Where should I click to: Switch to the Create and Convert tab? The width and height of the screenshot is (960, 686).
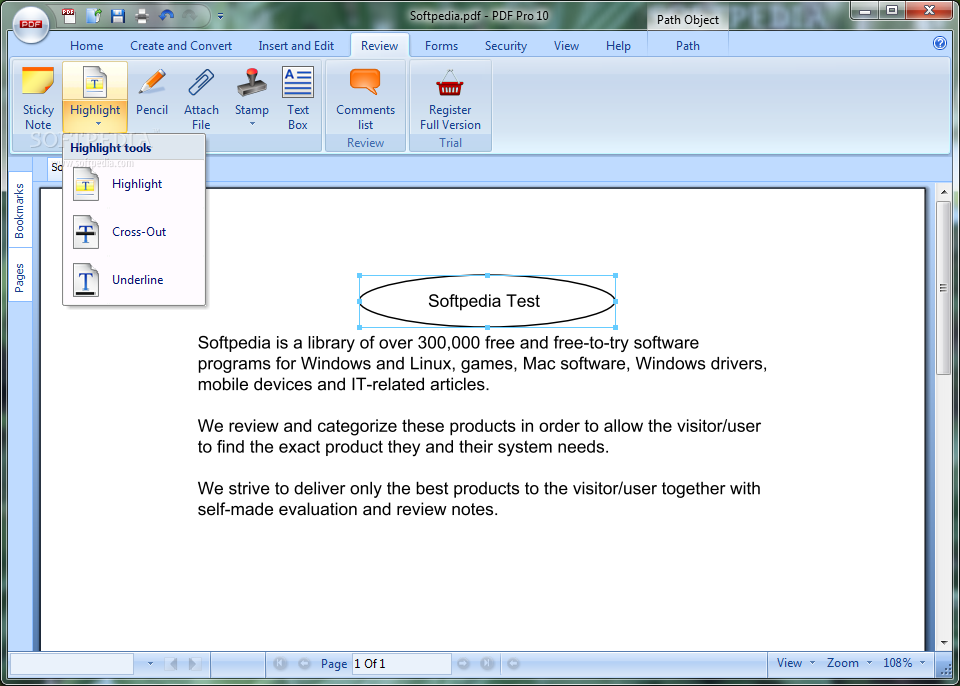[x=181, y=46]
